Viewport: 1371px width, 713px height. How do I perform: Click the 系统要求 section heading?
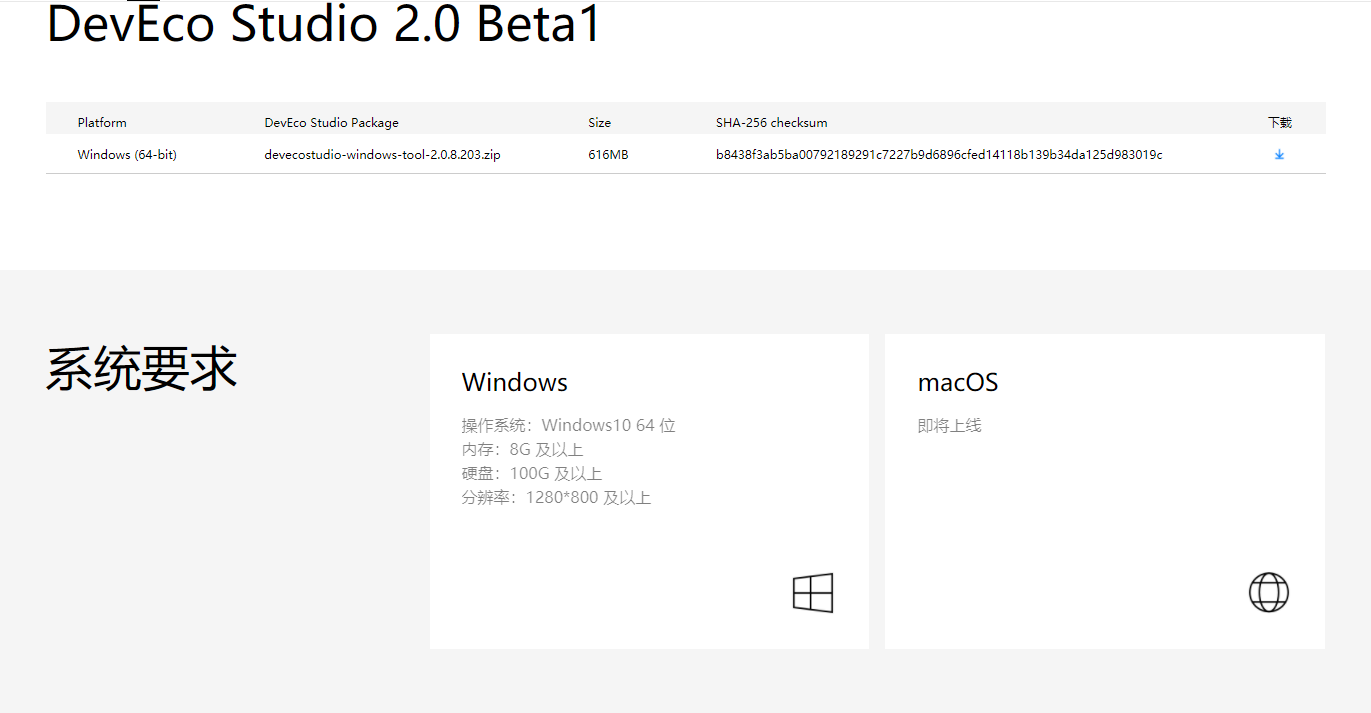[141, 368]
